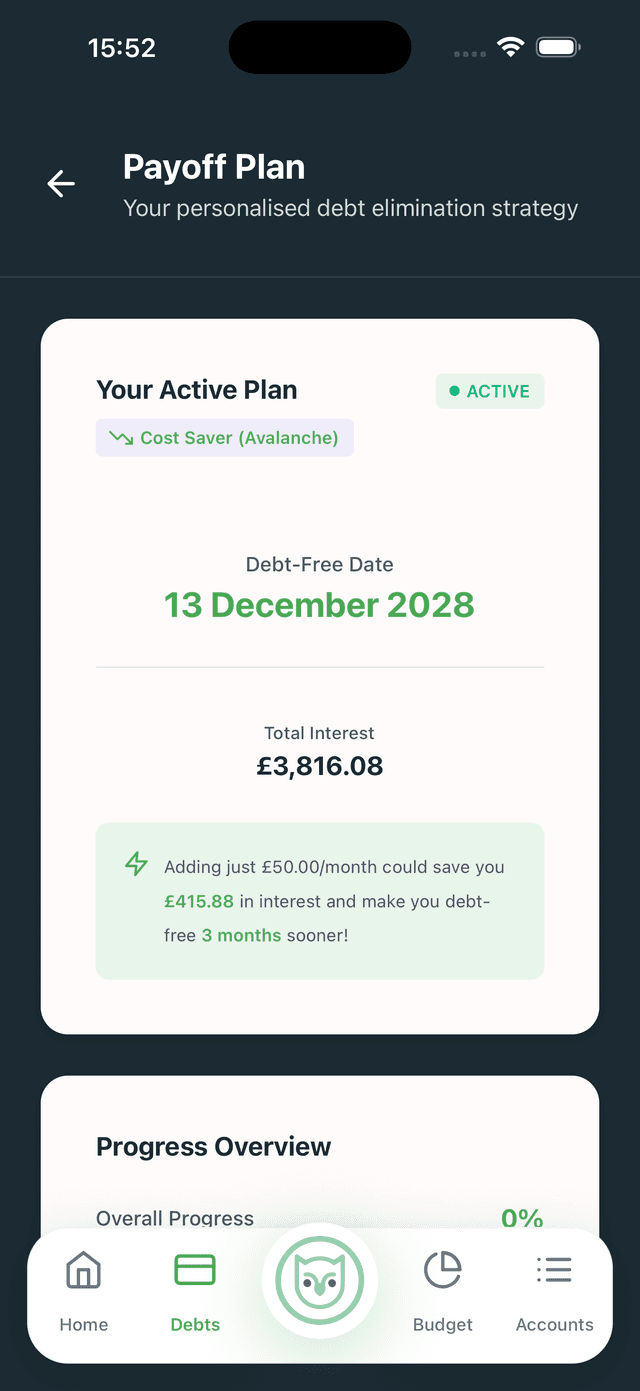Select the Cost Saver (Avalanche) chip
Viewport: 640px width, 1391px height.
(x=225, y=438)
